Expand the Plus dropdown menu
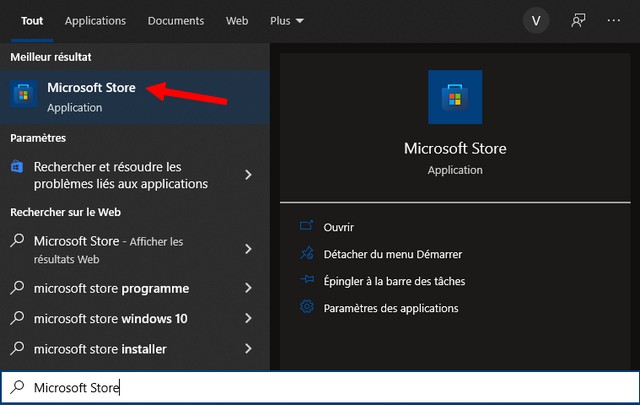 coord(287,21)
